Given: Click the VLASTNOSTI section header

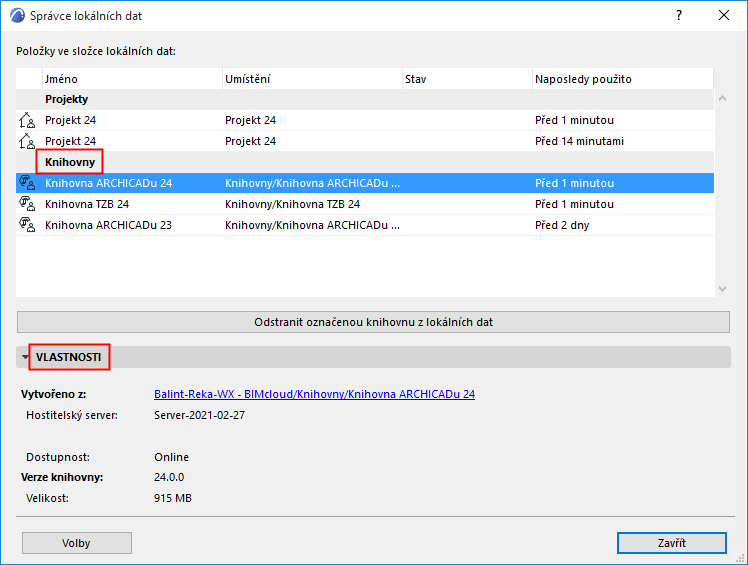Looking at the screenshot, I should point(373,357).
